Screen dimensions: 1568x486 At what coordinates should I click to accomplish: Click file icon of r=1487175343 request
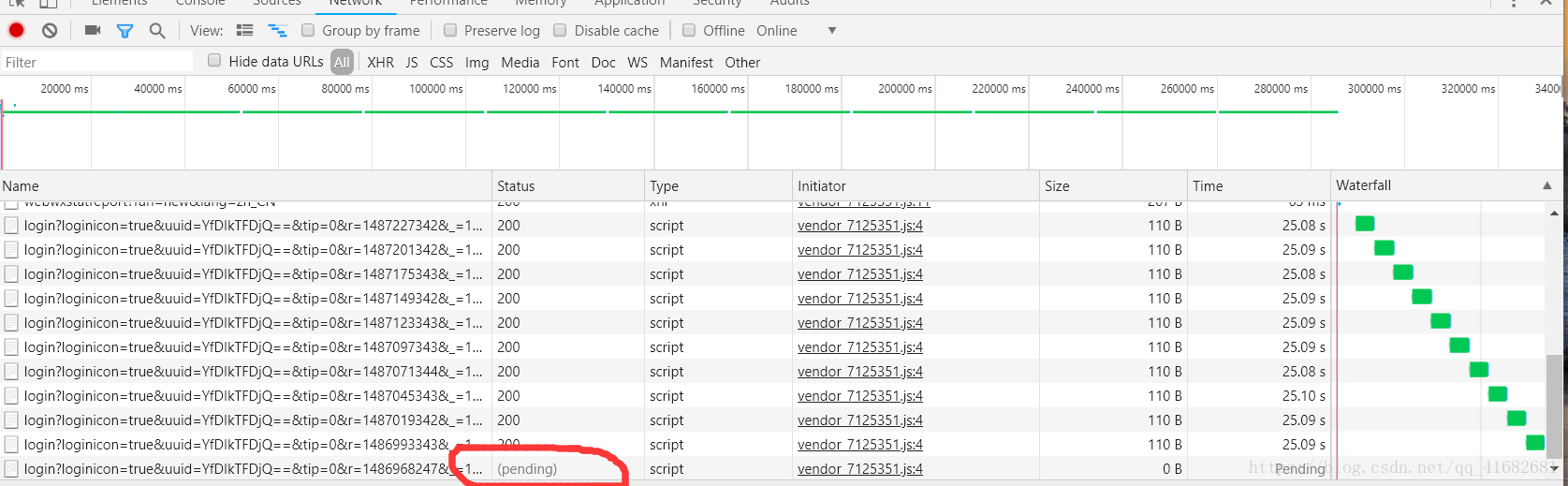pyautogui.click(x=11, y=274)
